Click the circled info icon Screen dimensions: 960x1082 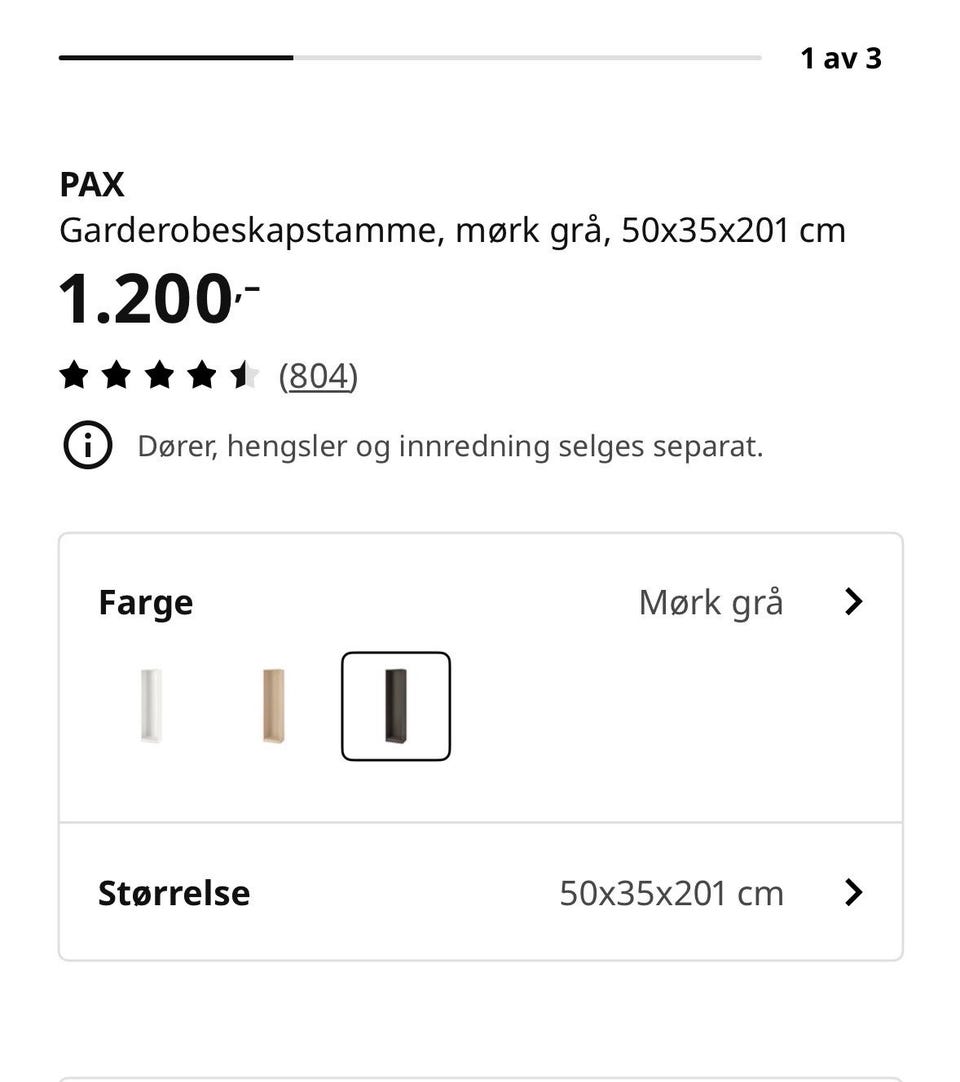pyautogui.click(x=88, y=445)
